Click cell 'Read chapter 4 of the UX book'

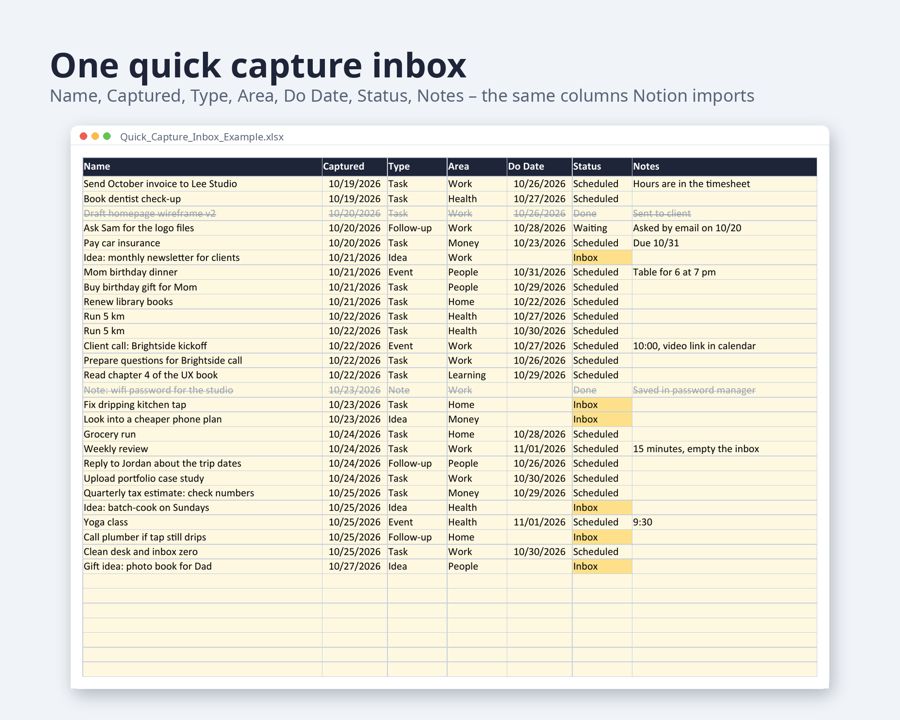click(x=203, y=375)
